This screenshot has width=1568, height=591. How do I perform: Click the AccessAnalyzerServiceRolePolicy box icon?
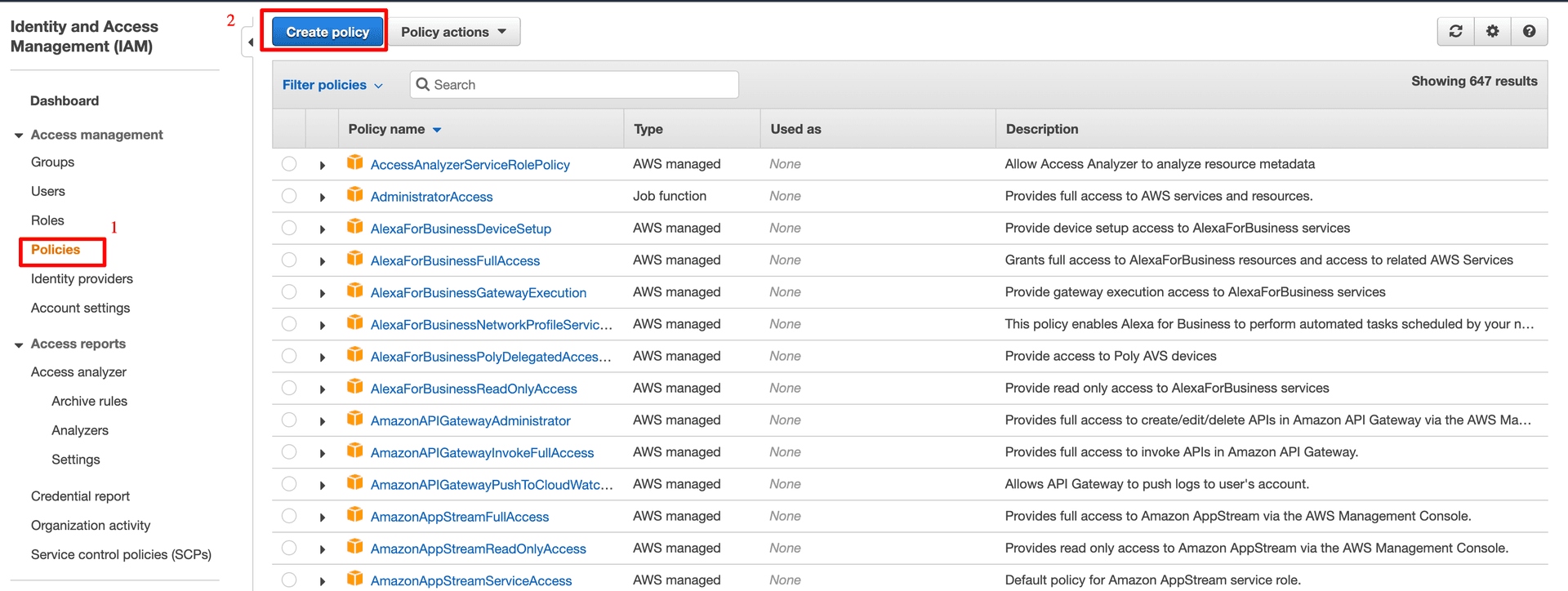(x=354, y=162)
